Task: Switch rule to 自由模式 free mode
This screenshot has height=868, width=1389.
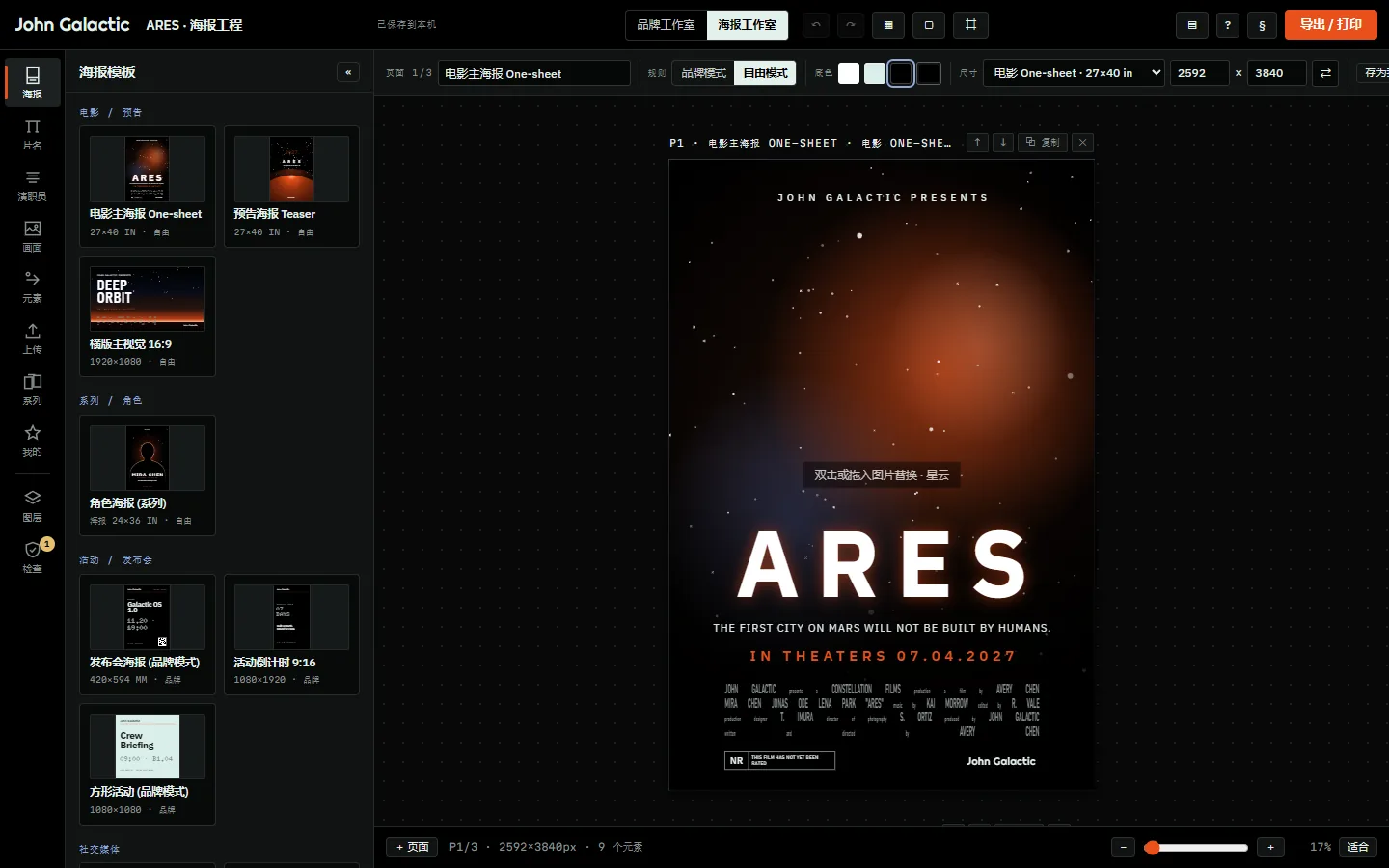Action: click(x=765, y=73)
